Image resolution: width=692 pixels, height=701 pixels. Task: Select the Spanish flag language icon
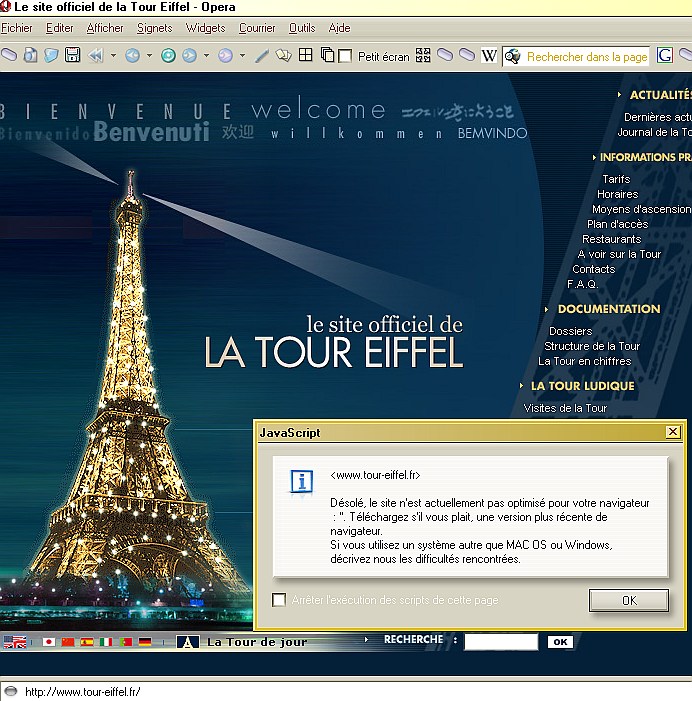pyautogui.click(x=87, y=642)
